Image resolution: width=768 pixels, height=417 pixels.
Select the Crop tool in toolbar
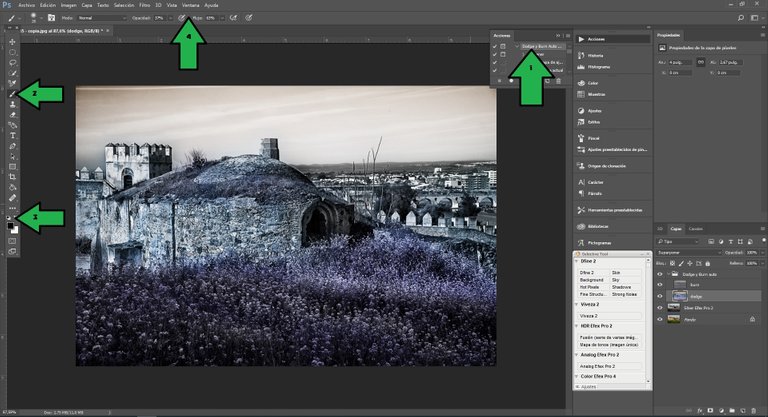12,177
